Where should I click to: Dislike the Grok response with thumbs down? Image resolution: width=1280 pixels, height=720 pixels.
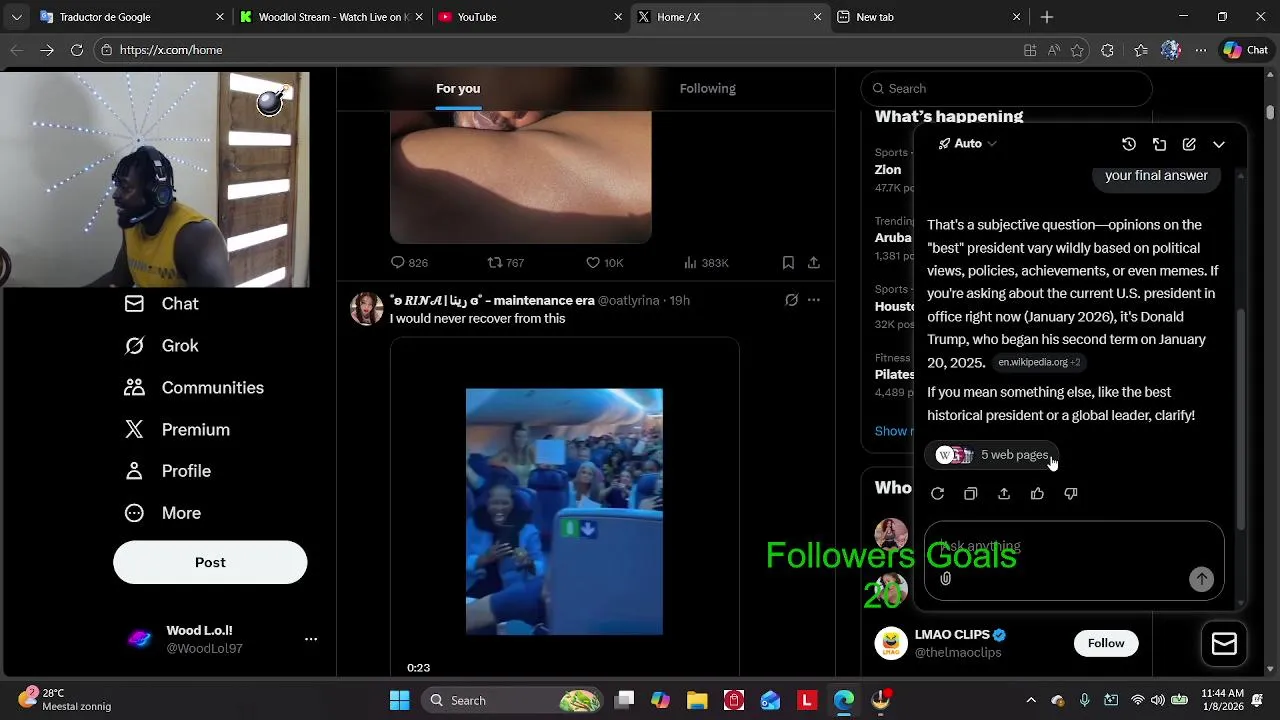point(1071,493)
